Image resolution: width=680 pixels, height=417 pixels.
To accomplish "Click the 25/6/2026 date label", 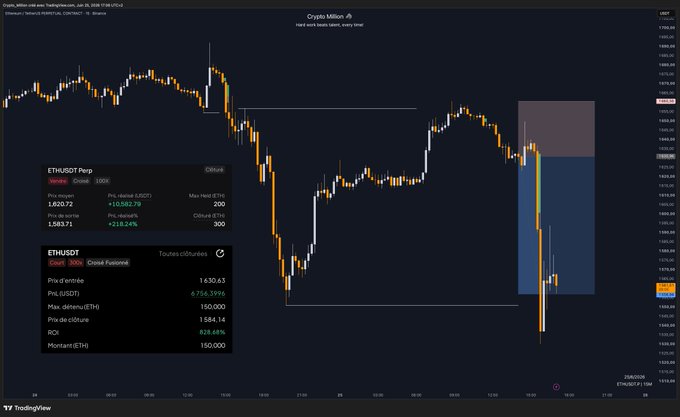I will pyautogui.click(x=634, y=377).
